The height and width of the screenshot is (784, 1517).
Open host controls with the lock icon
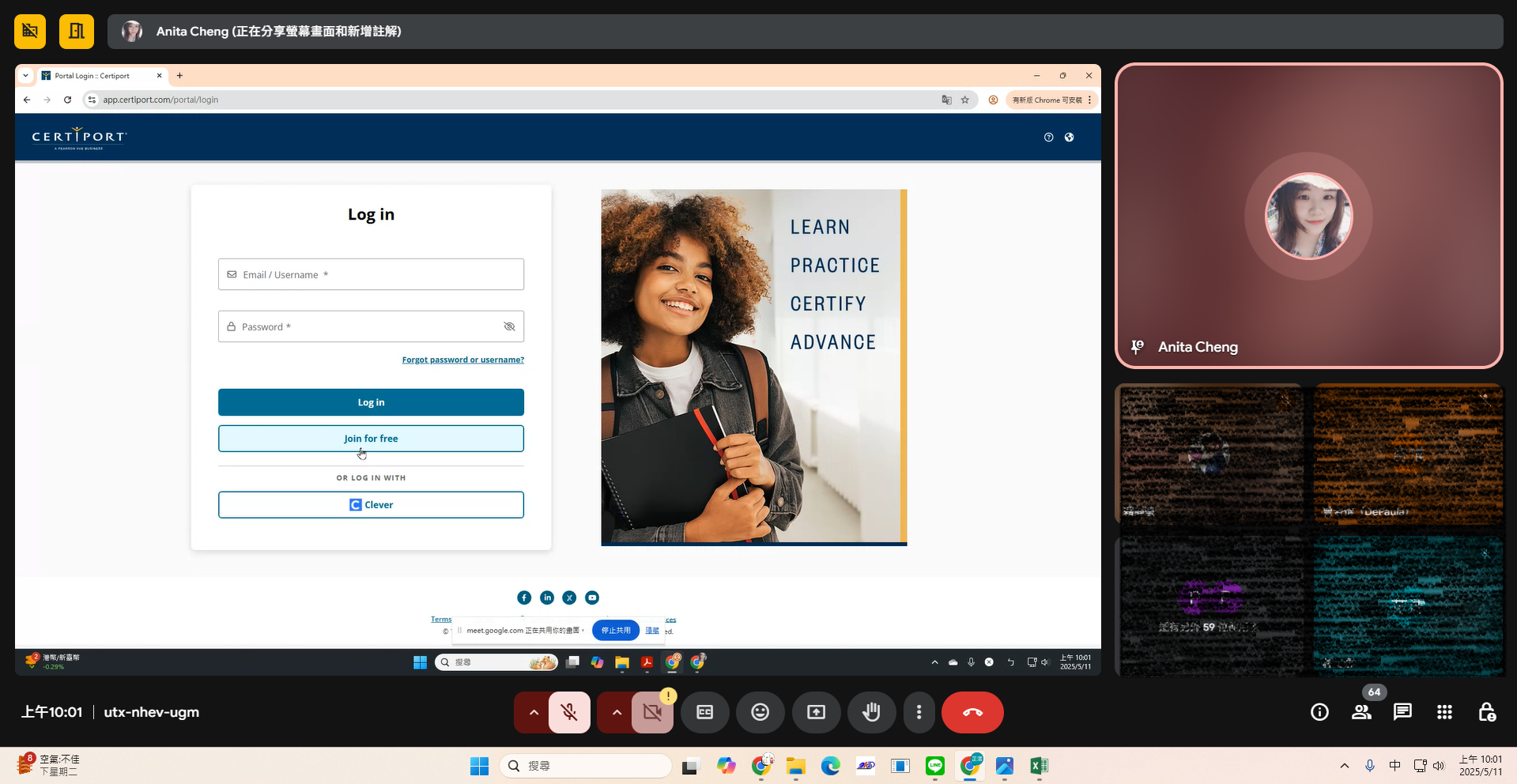pyautogui.click(x=1487, y=712)
